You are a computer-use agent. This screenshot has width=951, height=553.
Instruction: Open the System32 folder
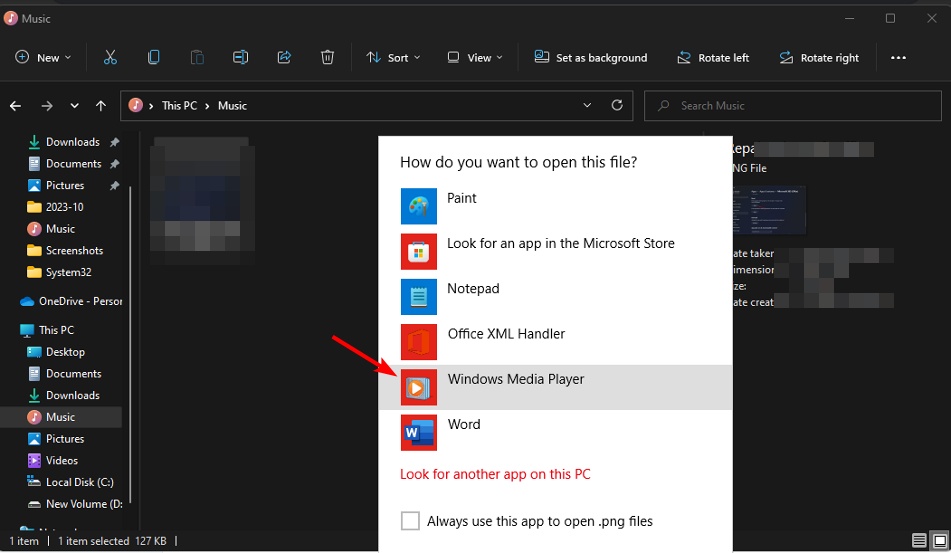click(59, 273)
